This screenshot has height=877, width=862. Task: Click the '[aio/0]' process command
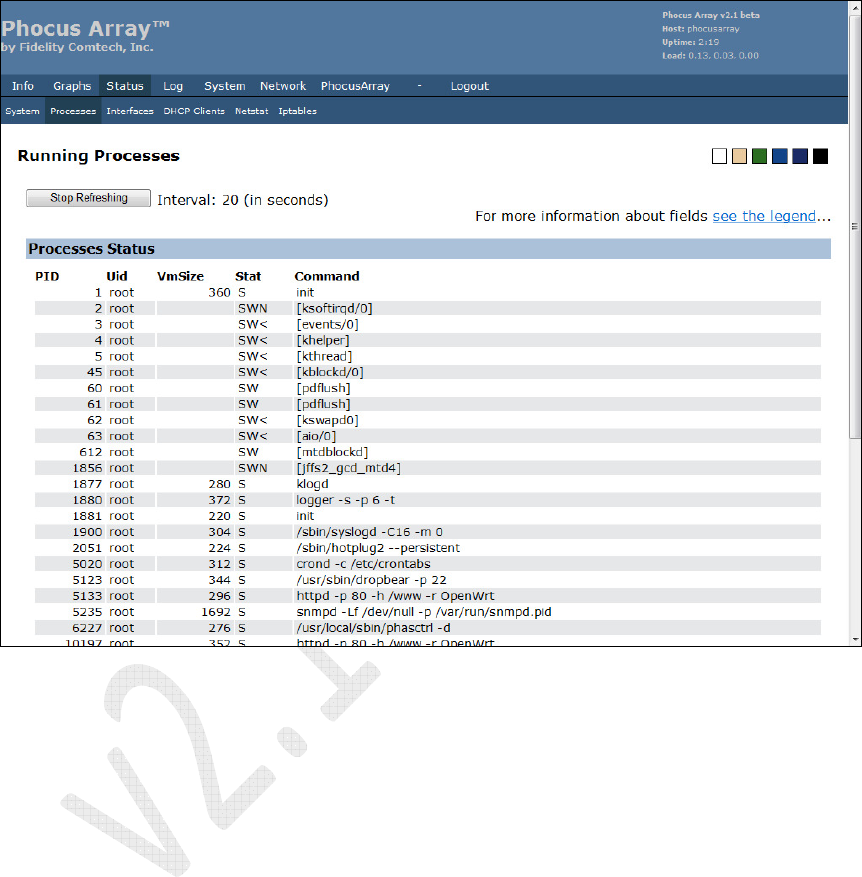tap(316, 436)
